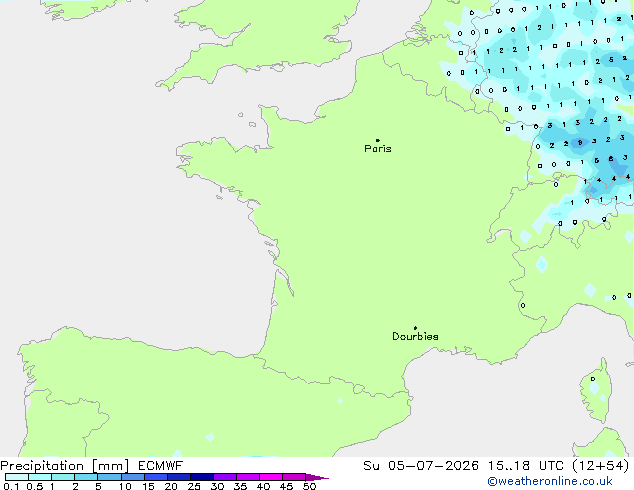634x490 pixels.
Task: Click the legend value '25'
Action: tap(194, 486)
